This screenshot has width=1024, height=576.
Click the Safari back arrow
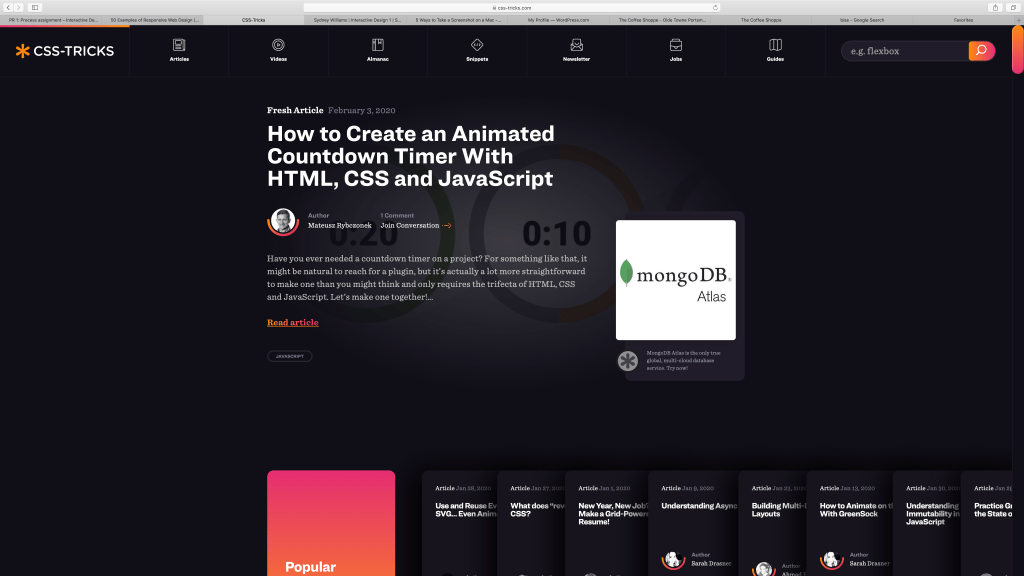coord(8,7)
